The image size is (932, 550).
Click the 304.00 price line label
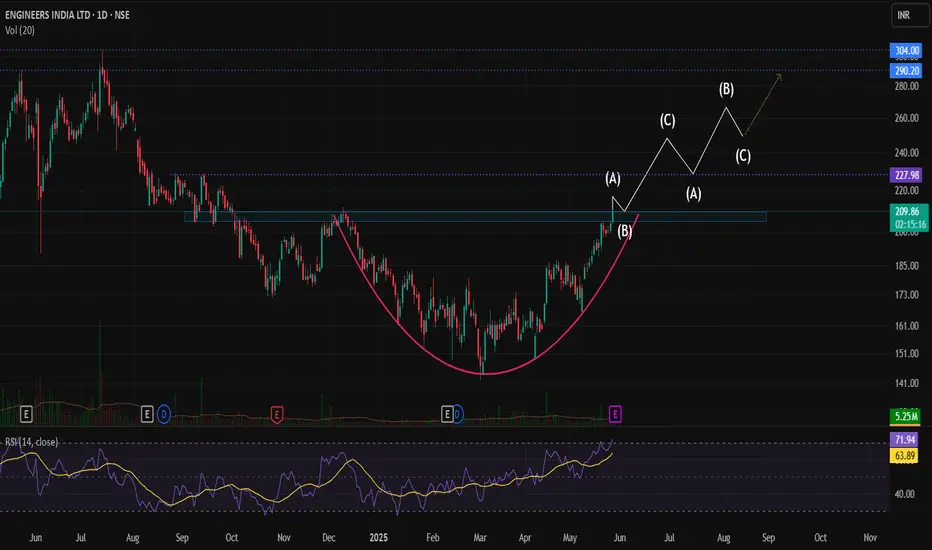[906, 51]
